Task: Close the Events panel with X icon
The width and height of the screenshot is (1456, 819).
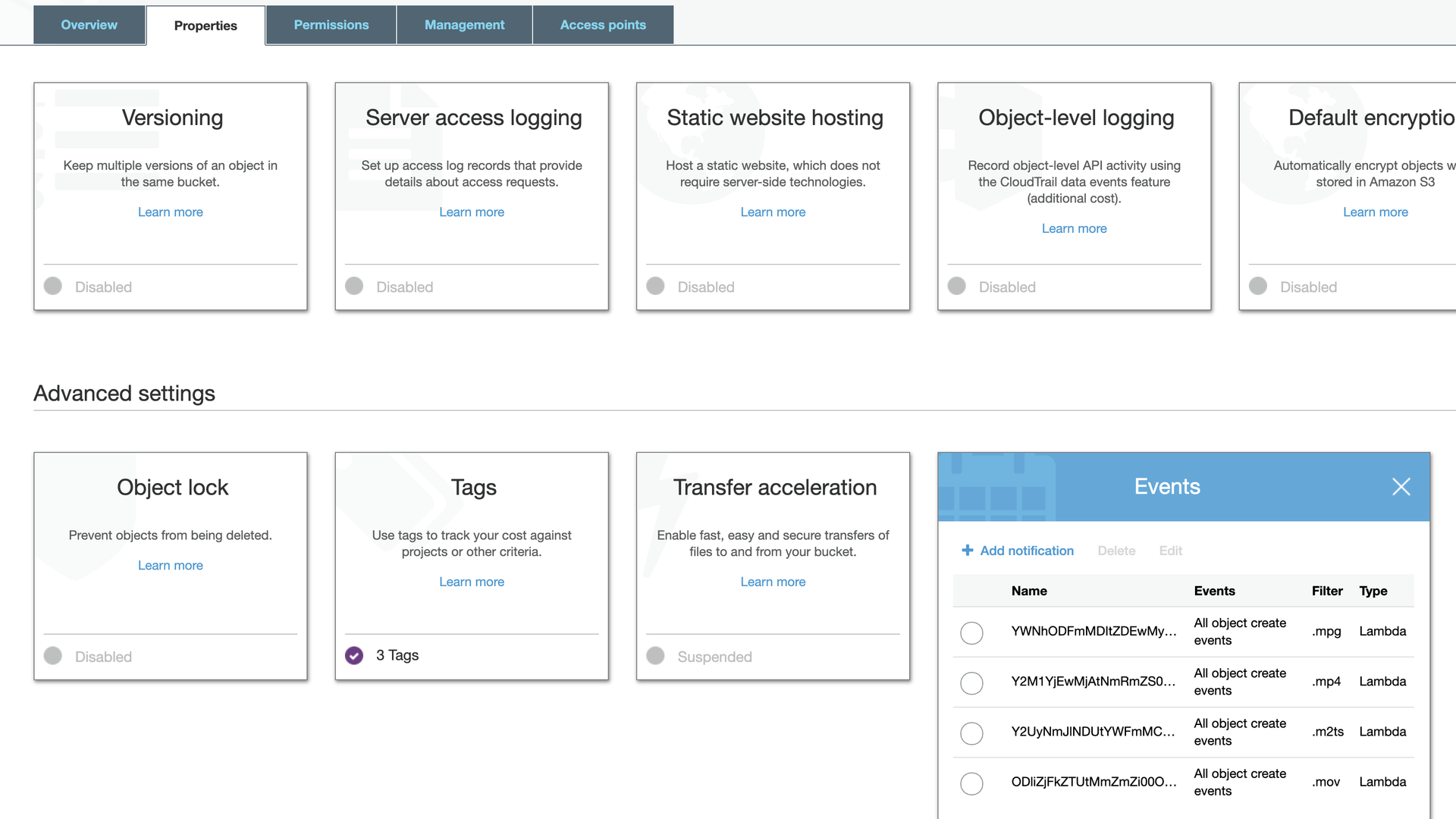Action: click(x=1401, y=487)
